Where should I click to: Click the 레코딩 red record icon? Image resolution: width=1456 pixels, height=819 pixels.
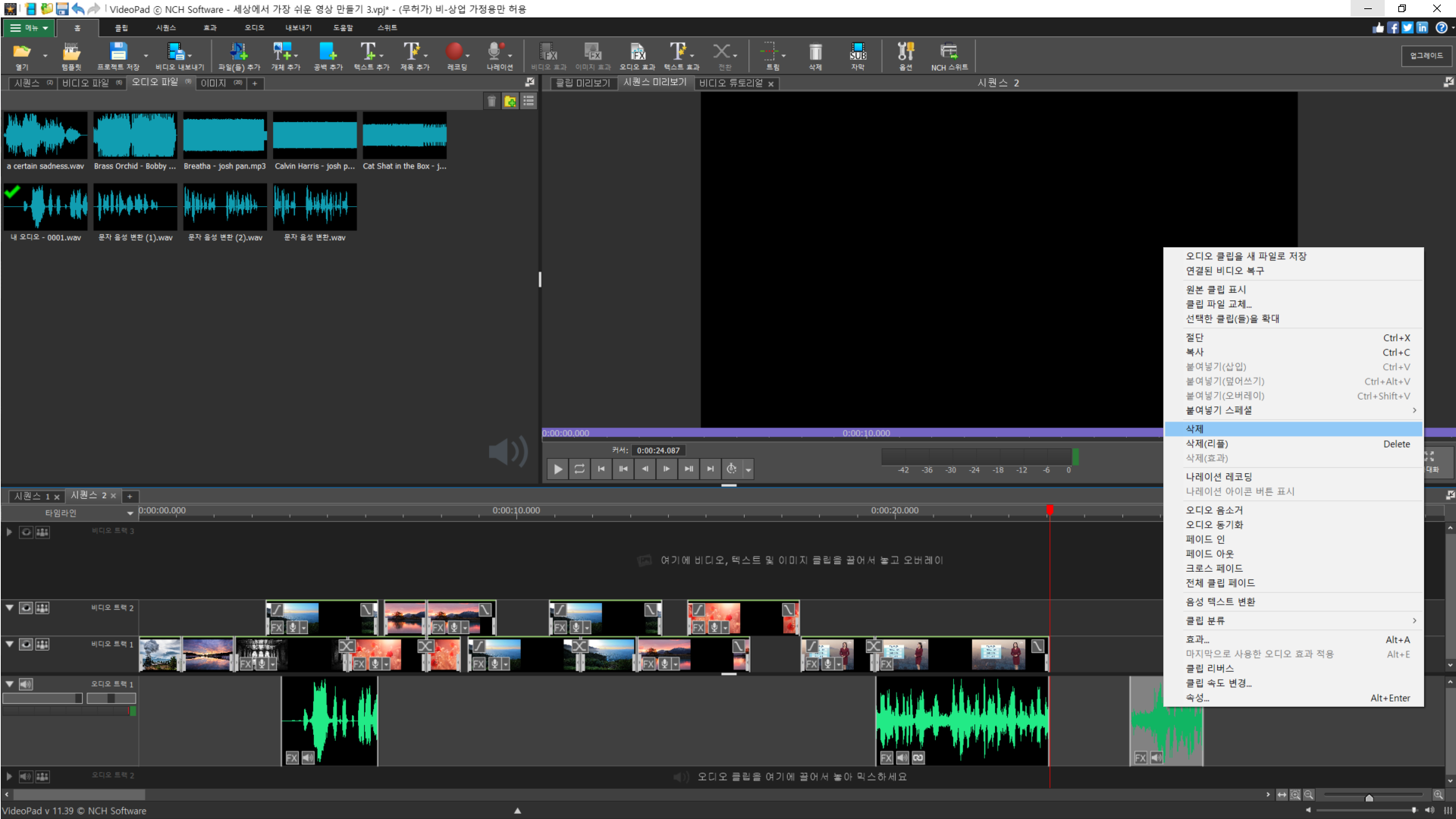pos(455,53)
